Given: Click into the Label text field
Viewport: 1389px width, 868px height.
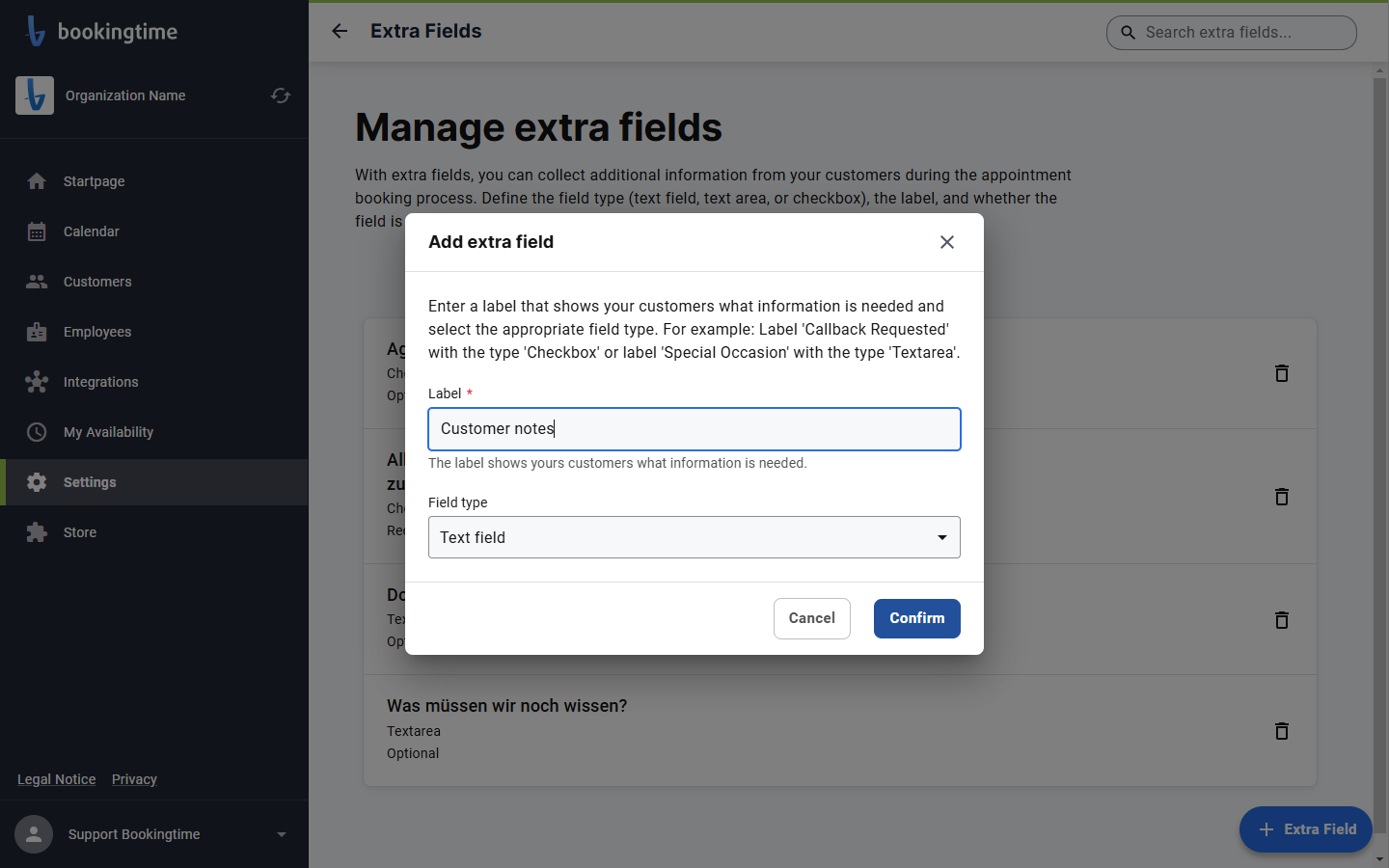Looking at the screenshot, I should (694, 429).
